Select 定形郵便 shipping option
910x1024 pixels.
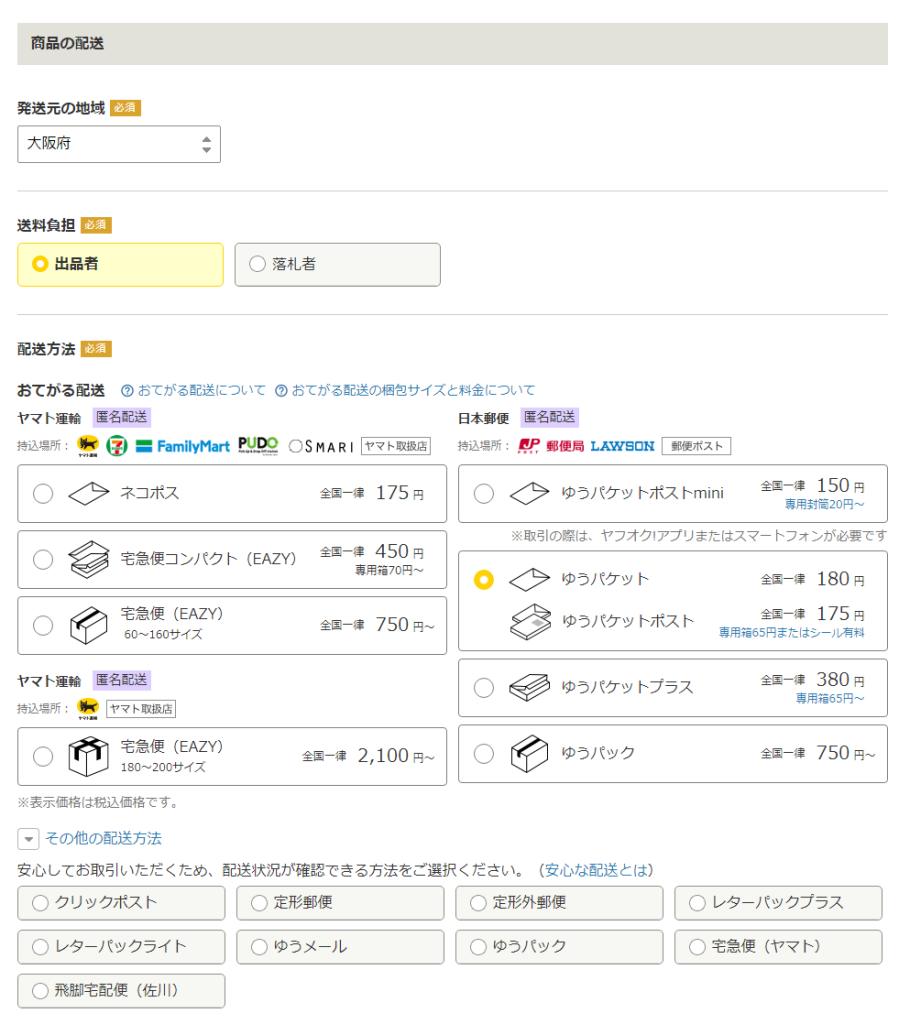pyautogui.click(x=340, y=903)
